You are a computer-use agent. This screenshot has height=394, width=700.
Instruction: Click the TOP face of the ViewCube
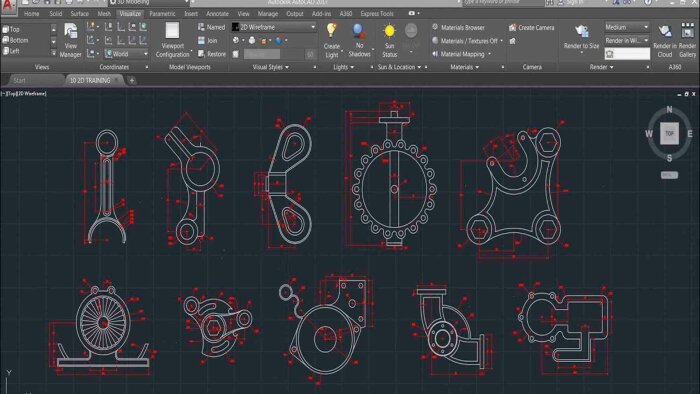tap(669, 133)
